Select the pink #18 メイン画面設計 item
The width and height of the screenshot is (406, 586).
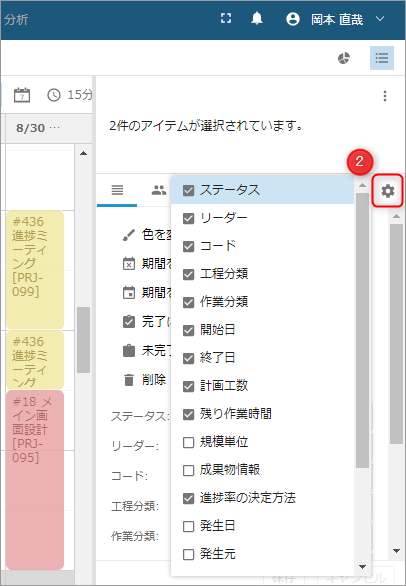[35, 480]
